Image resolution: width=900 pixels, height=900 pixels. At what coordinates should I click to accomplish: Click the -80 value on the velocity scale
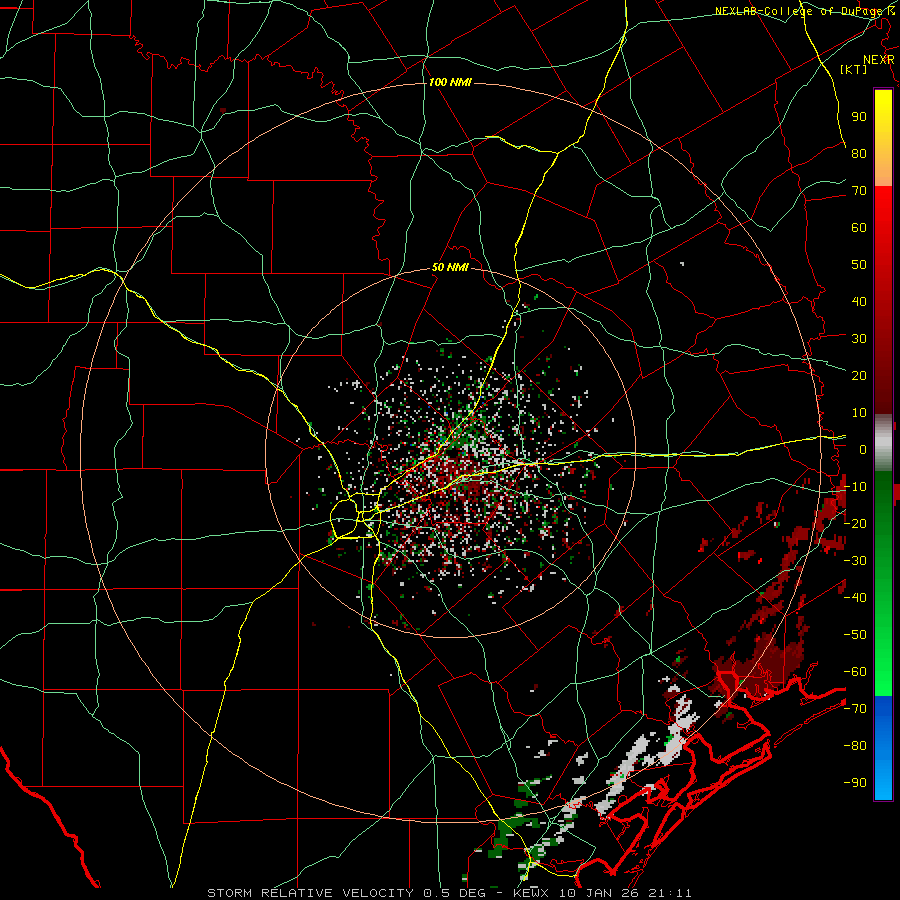pyautogui.click(x=855, y=746)
